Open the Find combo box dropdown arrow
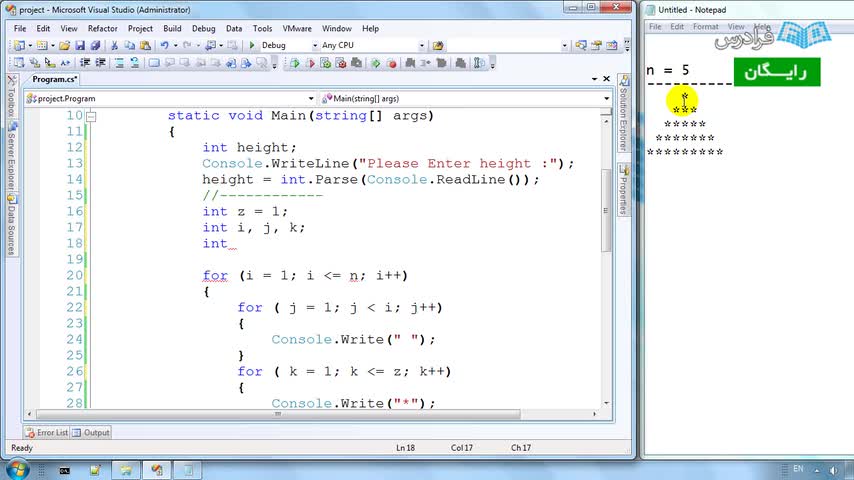 [x=564, y=46]
